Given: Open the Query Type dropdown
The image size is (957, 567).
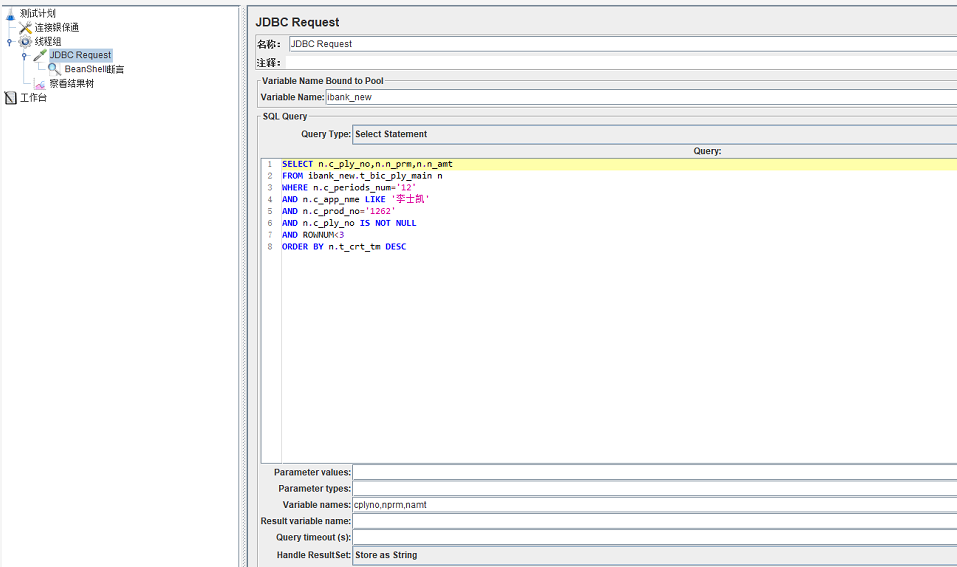Looking at the screenshot, I should coord(654,134).
